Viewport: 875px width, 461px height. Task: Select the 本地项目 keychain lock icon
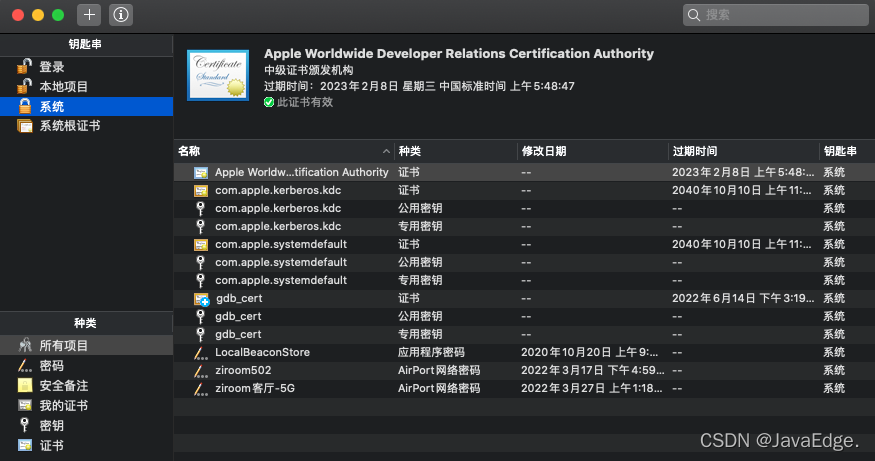coord(24,86)
